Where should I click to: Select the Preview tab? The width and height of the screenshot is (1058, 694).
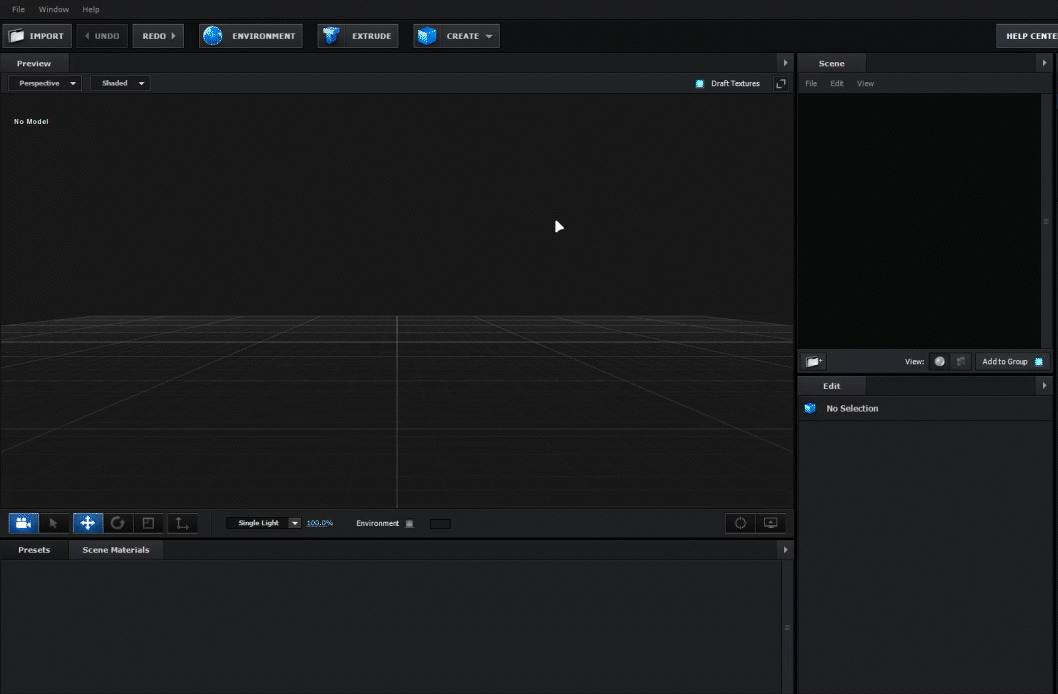point(34,63)
